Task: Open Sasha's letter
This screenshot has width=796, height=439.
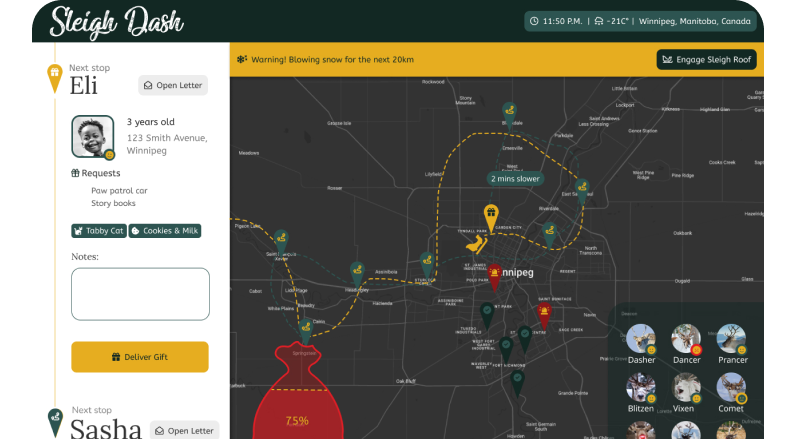Action: click(185, 430)
